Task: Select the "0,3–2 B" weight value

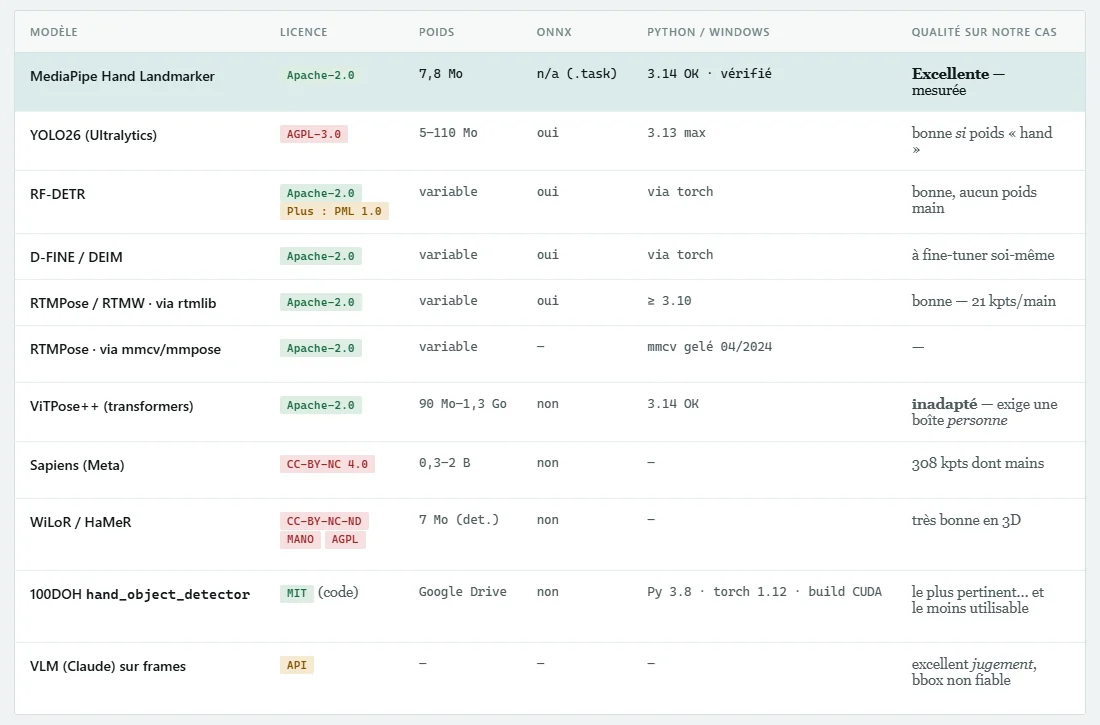Action: 445,463
